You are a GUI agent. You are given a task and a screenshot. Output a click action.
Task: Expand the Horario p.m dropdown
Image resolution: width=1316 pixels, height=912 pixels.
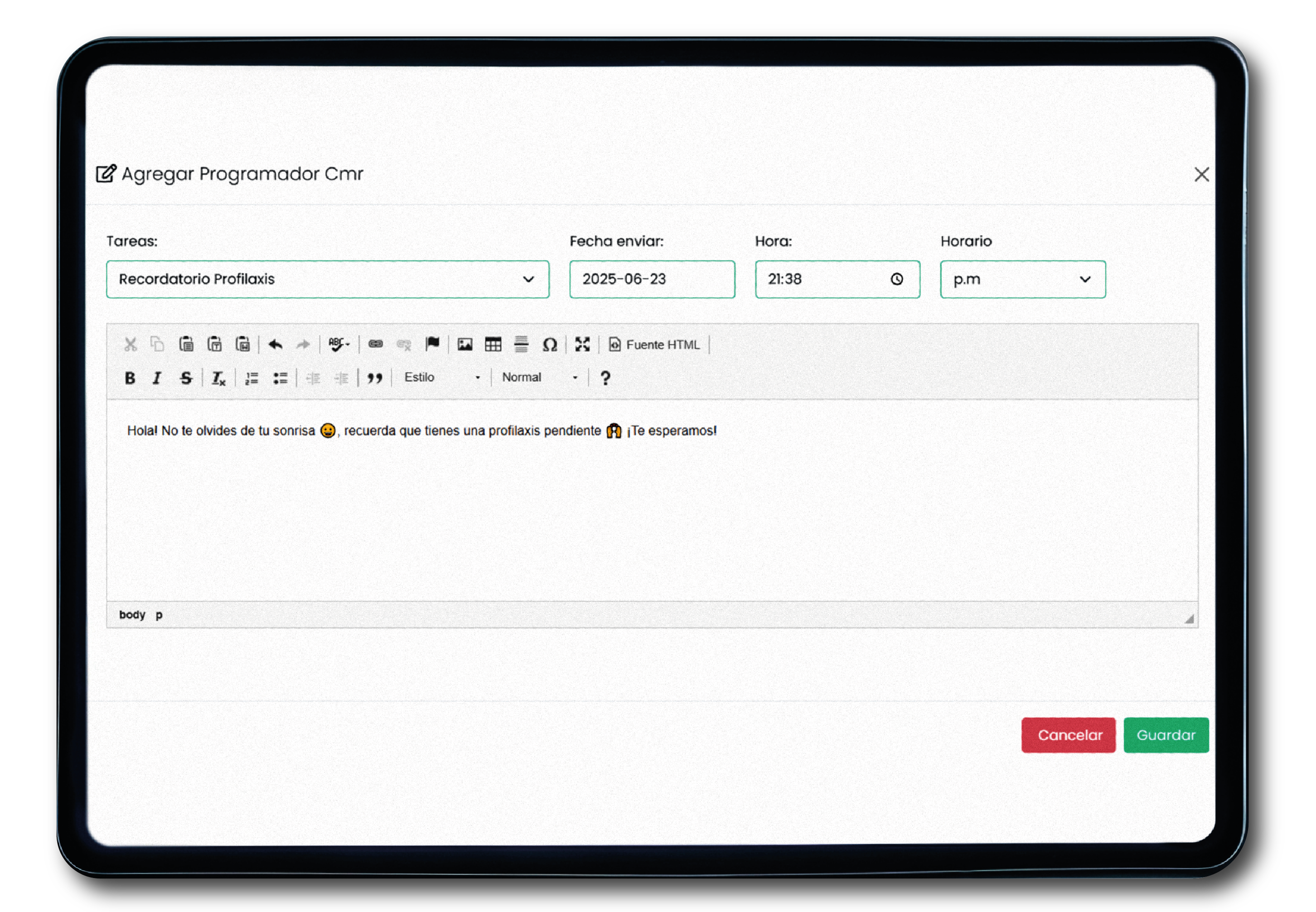(x=1022, y=279)
